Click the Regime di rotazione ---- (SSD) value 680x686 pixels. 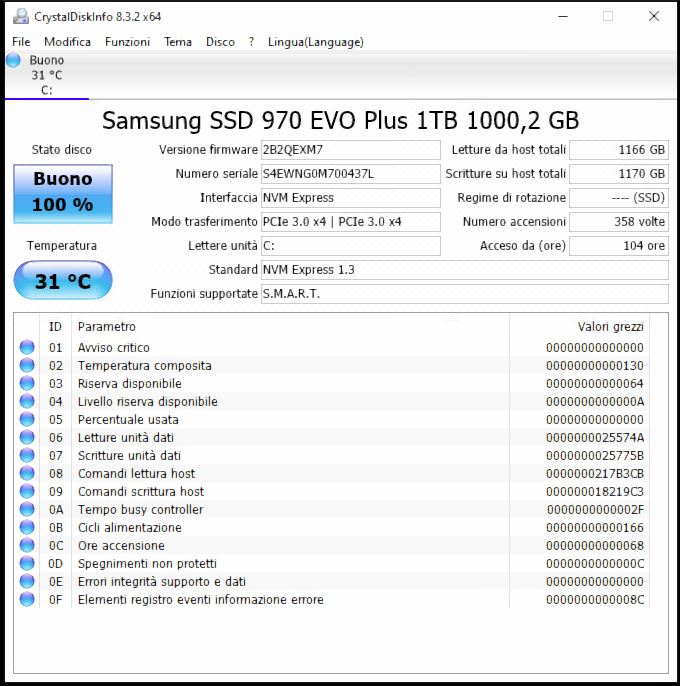point(619,198)
